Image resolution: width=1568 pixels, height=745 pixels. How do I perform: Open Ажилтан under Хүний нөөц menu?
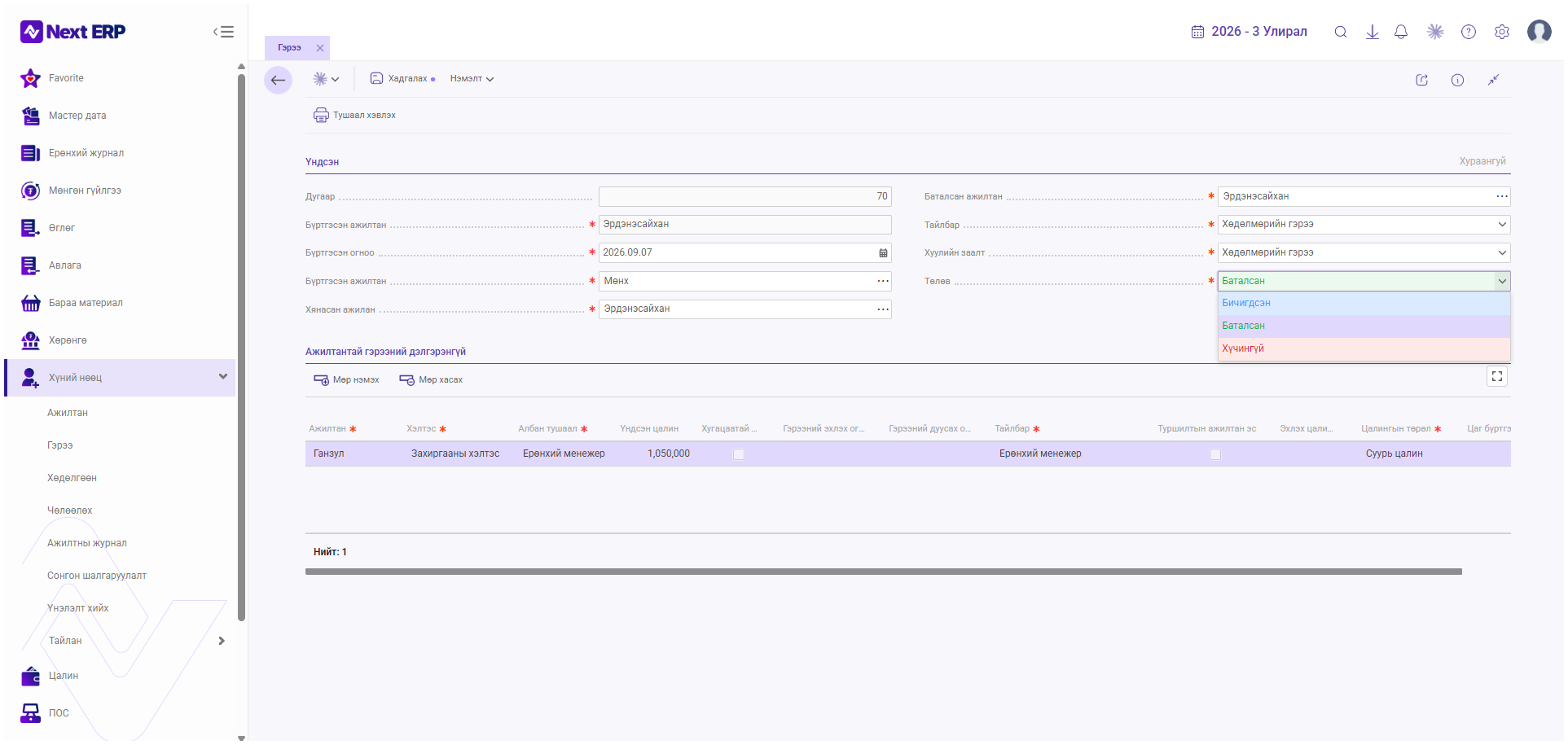[68, 413]
